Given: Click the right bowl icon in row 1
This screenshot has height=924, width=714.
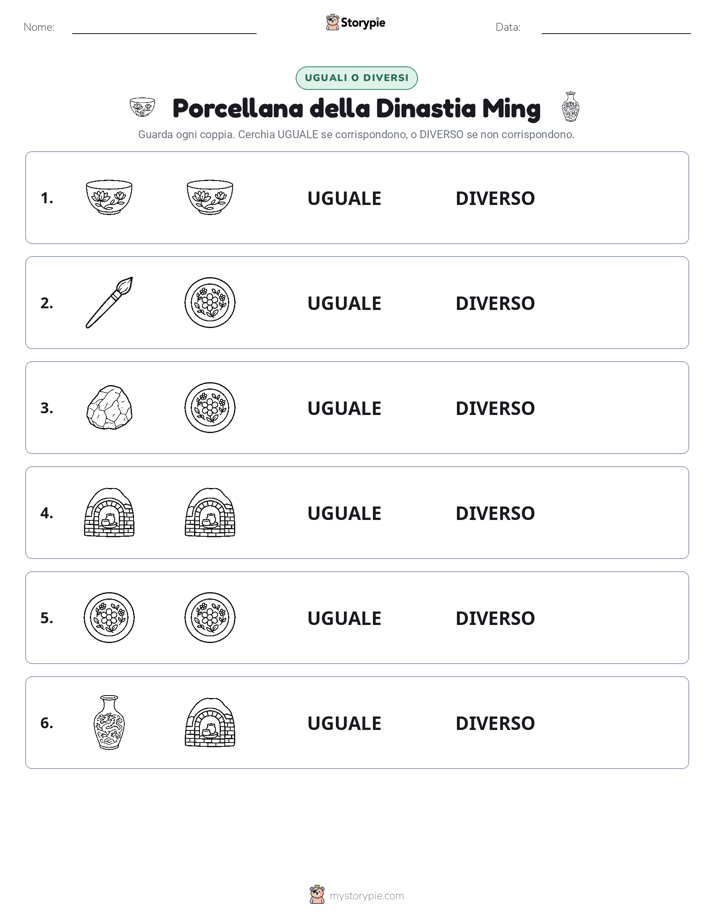Looking at the screenshot, I should 210,197.
